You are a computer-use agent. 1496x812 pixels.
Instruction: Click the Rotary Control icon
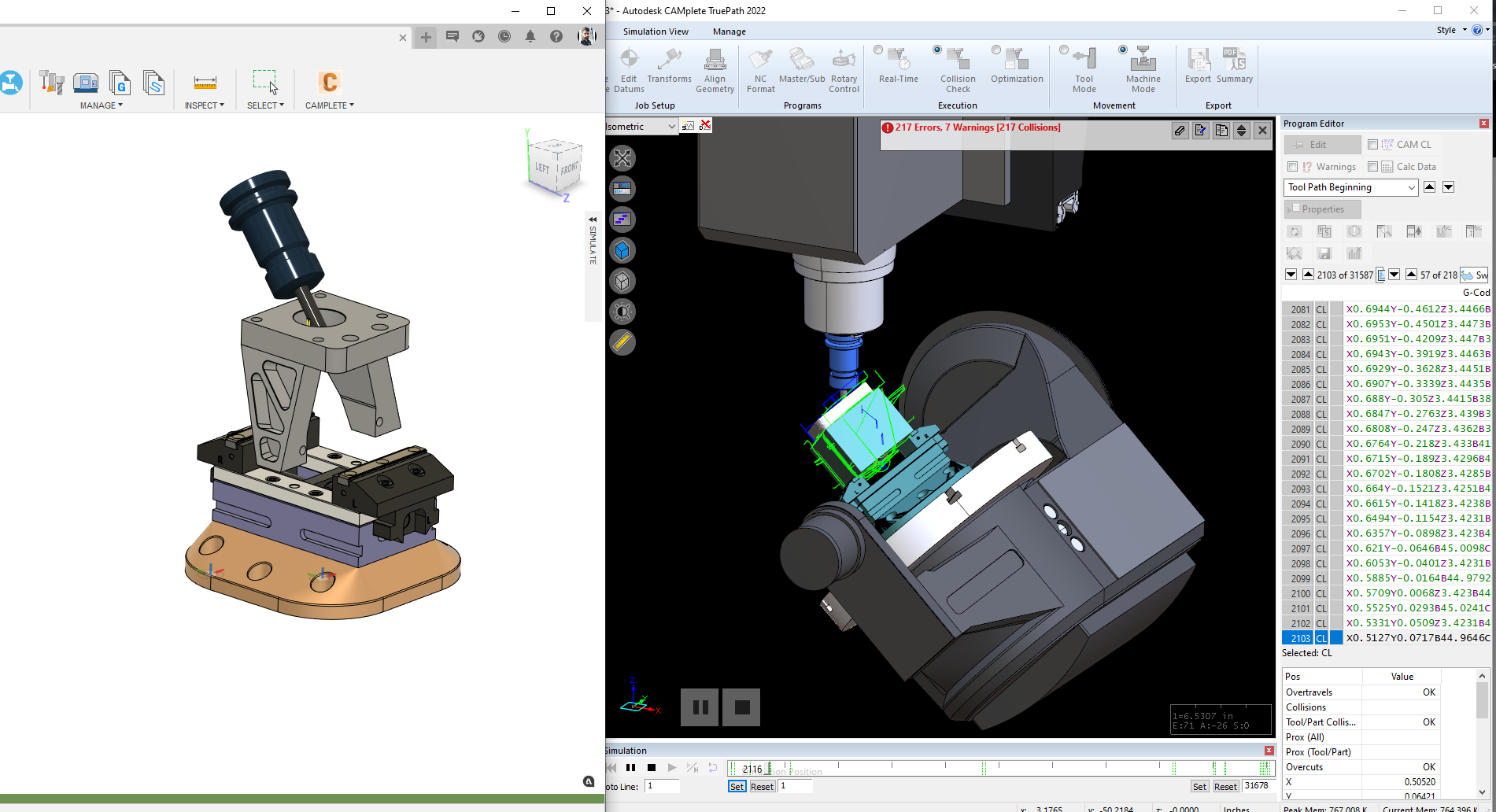(844, 60)
